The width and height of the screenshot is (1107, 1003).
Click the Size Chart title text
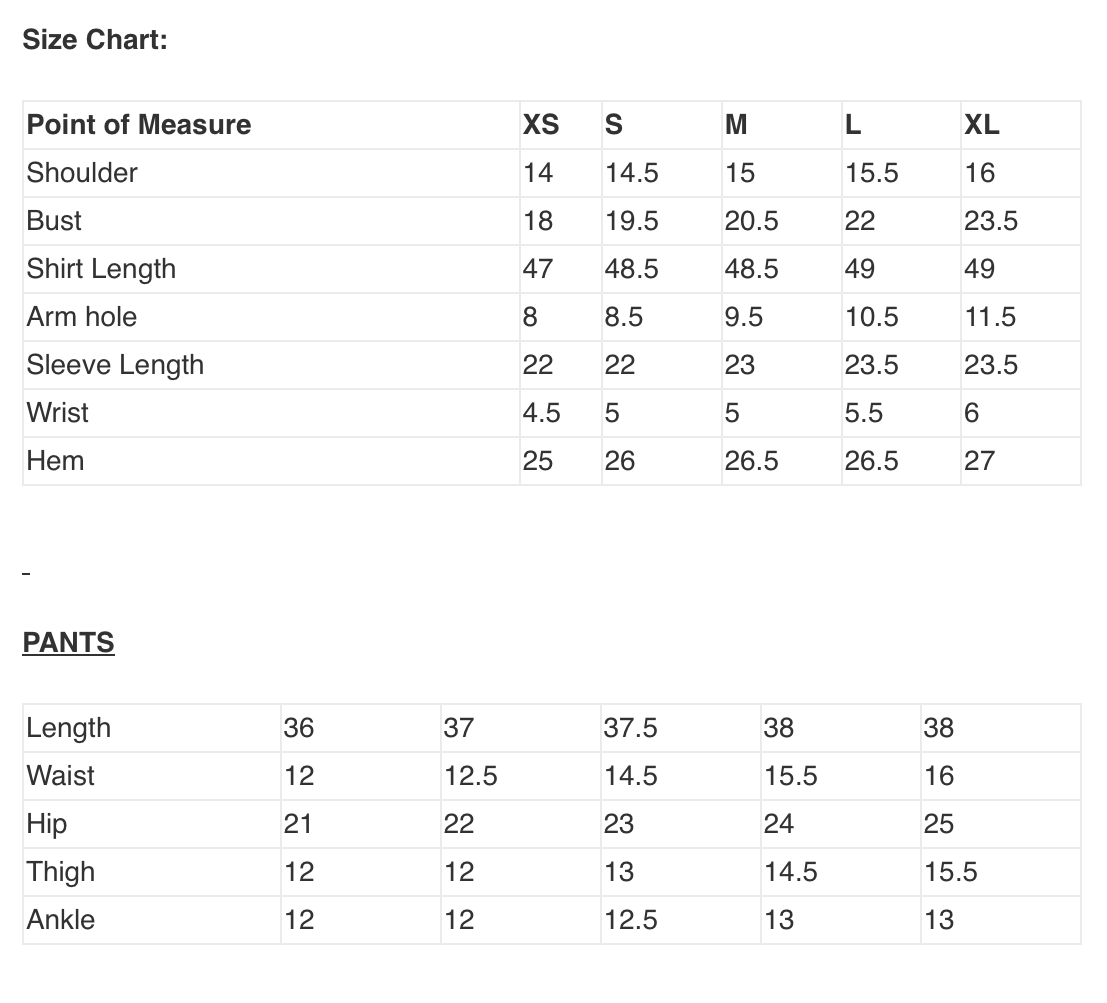[95, 41]
